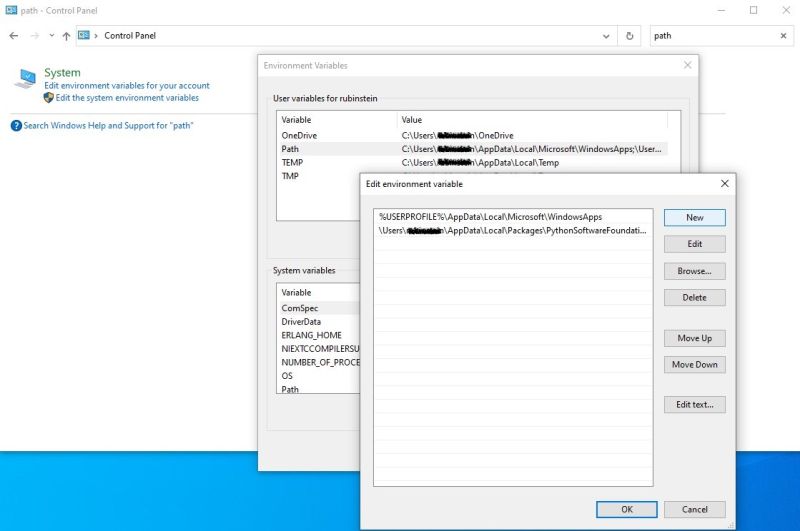Click the New button
The height and width of the screenshot is (531, 800).
point(694,218)
